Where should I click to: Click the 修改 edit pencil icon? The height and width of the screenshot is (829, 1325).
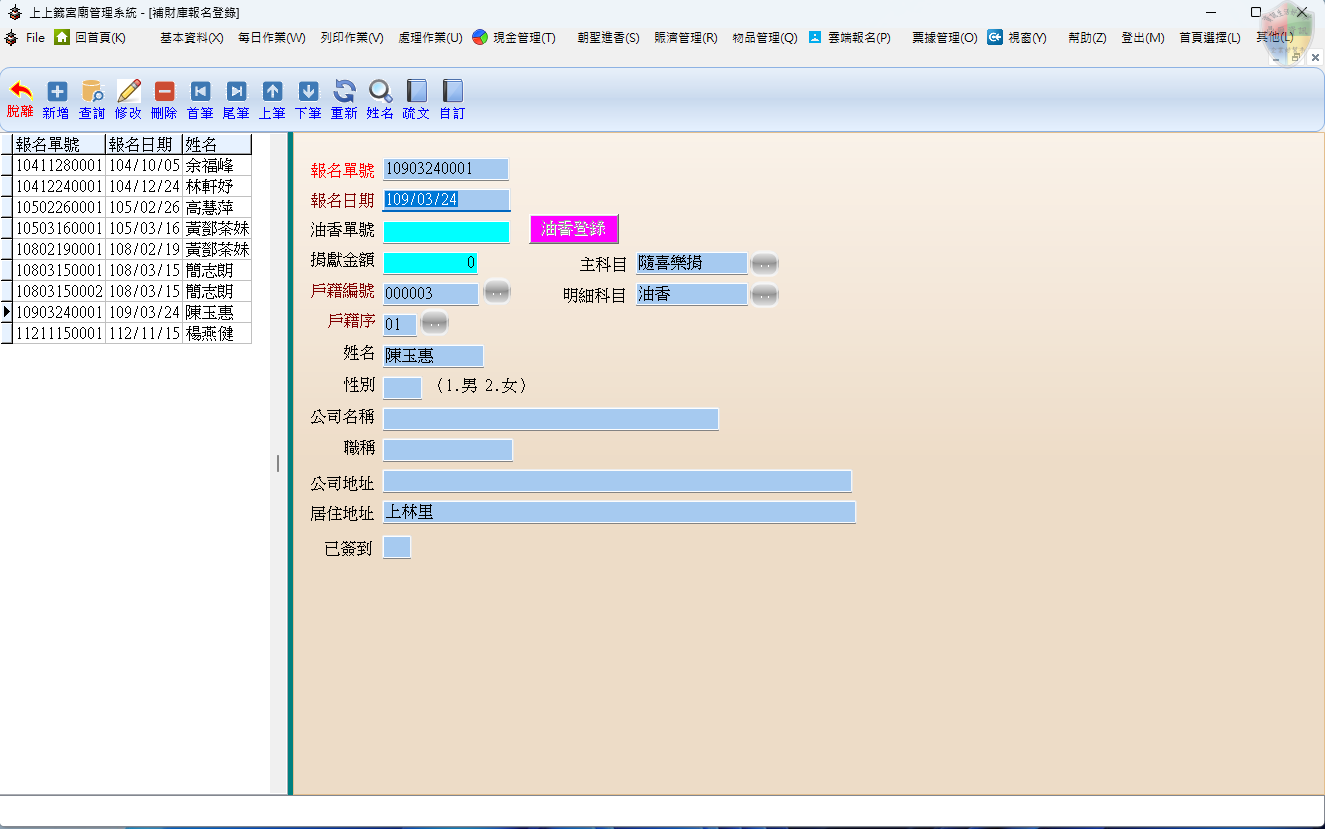tap(128, 98)
